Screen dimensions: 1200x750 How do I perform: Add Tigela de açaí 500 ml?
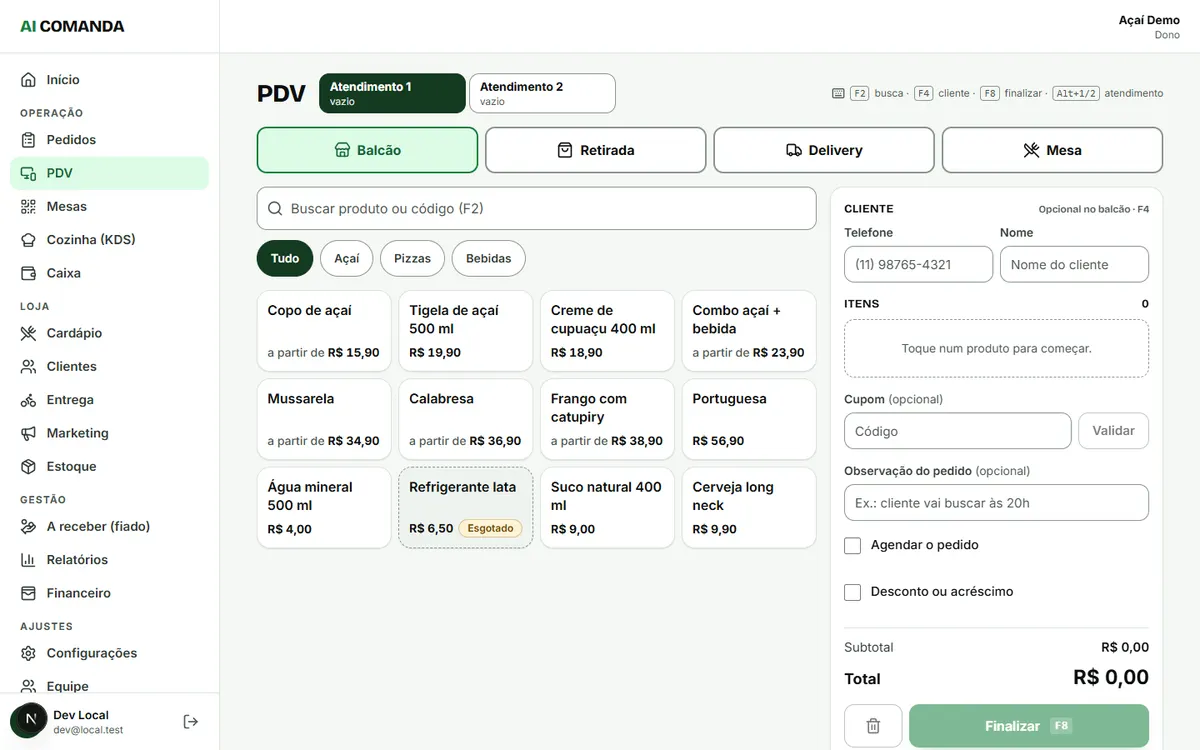click(466, 331)
